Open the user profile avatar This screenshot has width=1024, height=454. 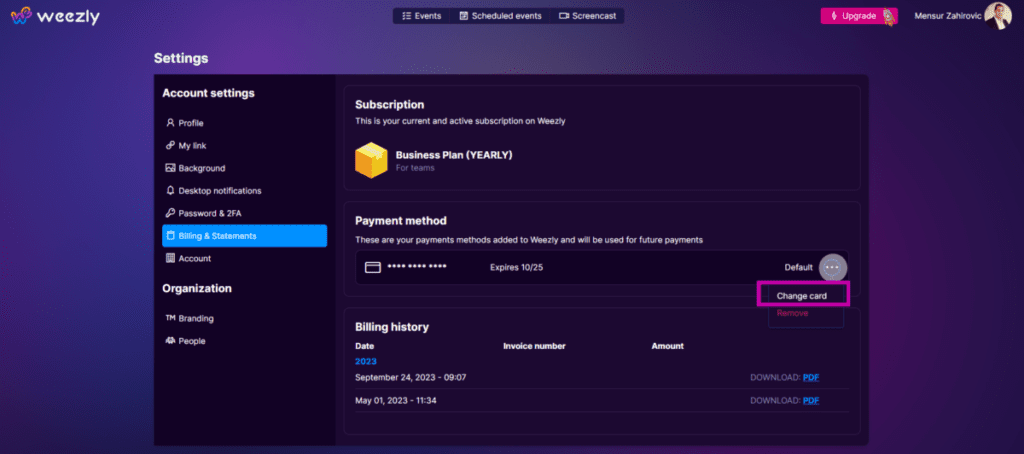[997, 16]
